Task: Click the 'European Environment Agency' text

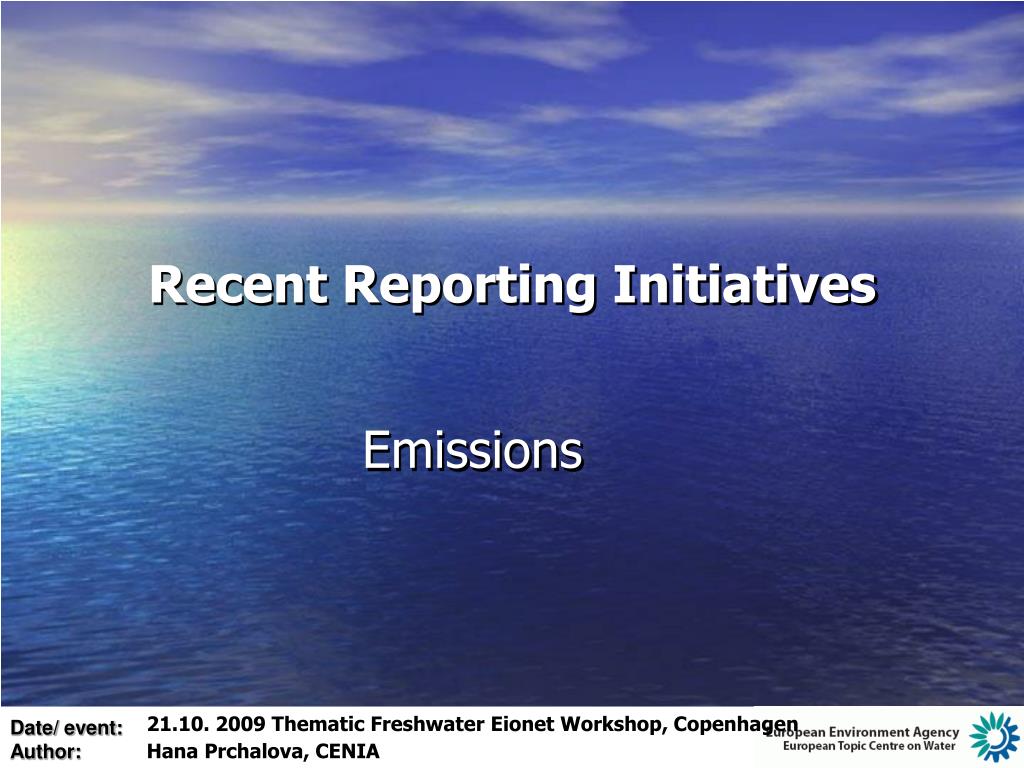Action: (x=863, y=733)
